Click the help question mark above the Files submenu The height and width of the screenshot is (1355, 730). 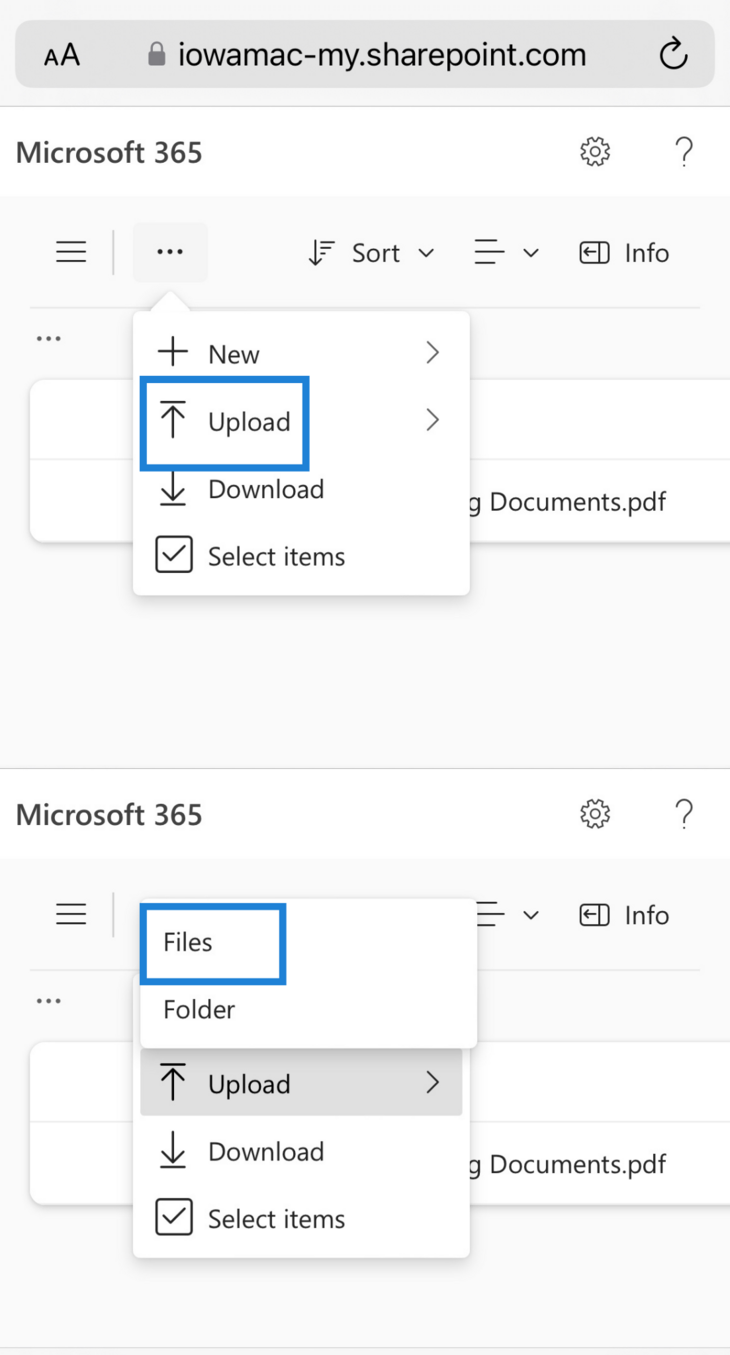[684, 814]
